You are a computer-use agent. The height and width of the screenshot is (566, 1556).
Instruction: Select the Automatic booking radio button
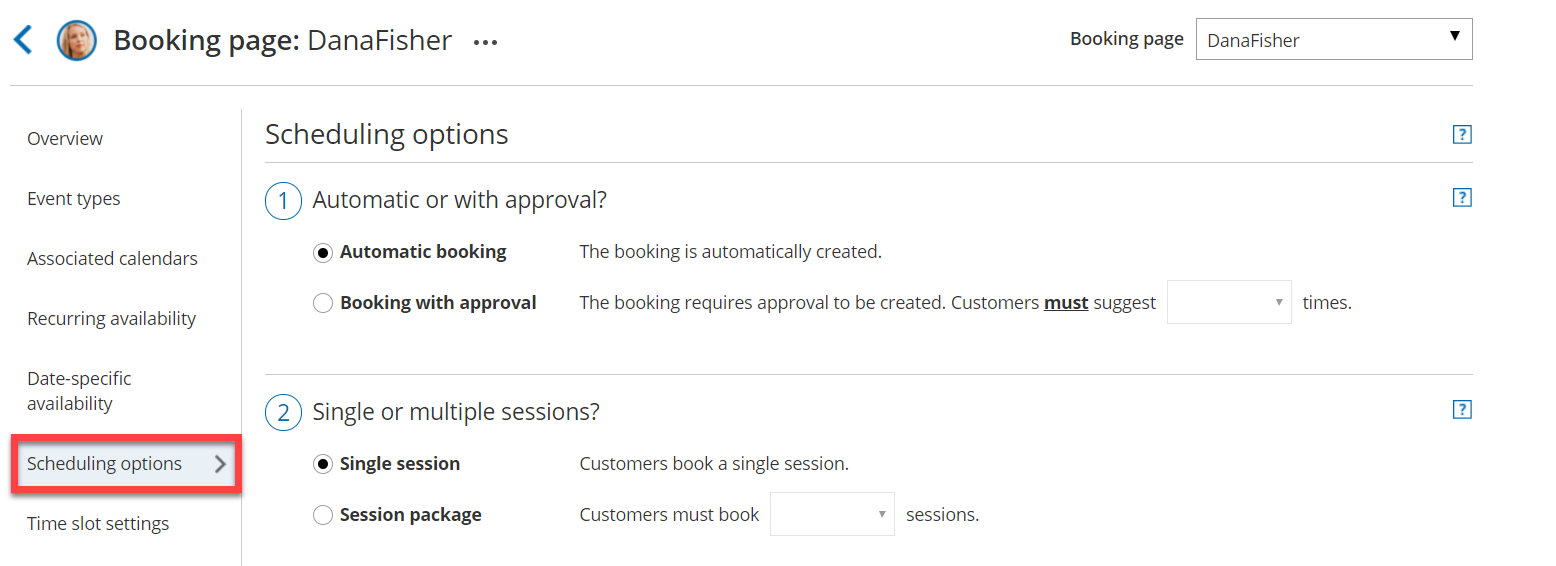pos(323,253)
